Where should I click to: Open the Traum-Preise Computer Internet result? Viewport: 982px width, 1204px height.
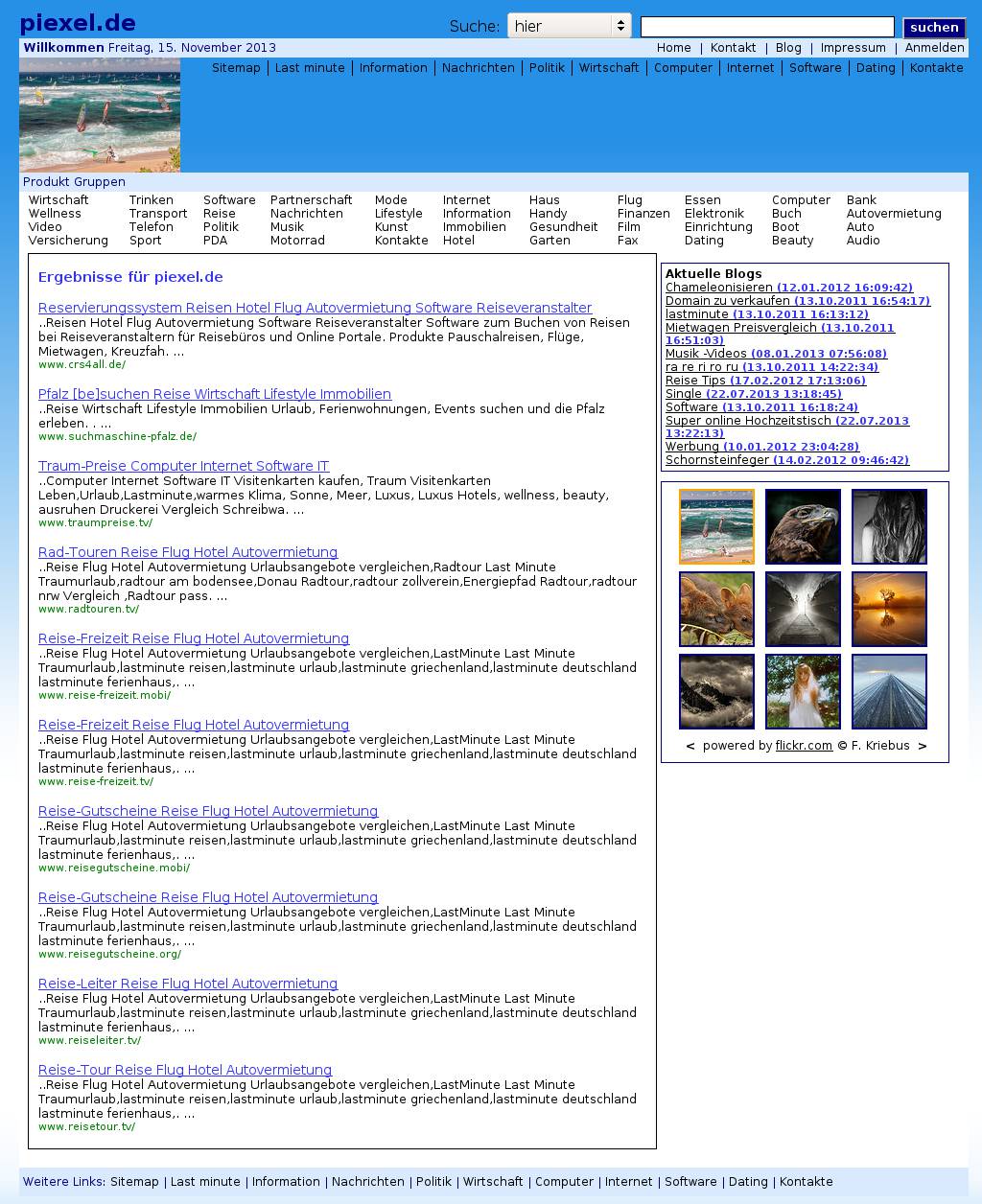point(183,466)
